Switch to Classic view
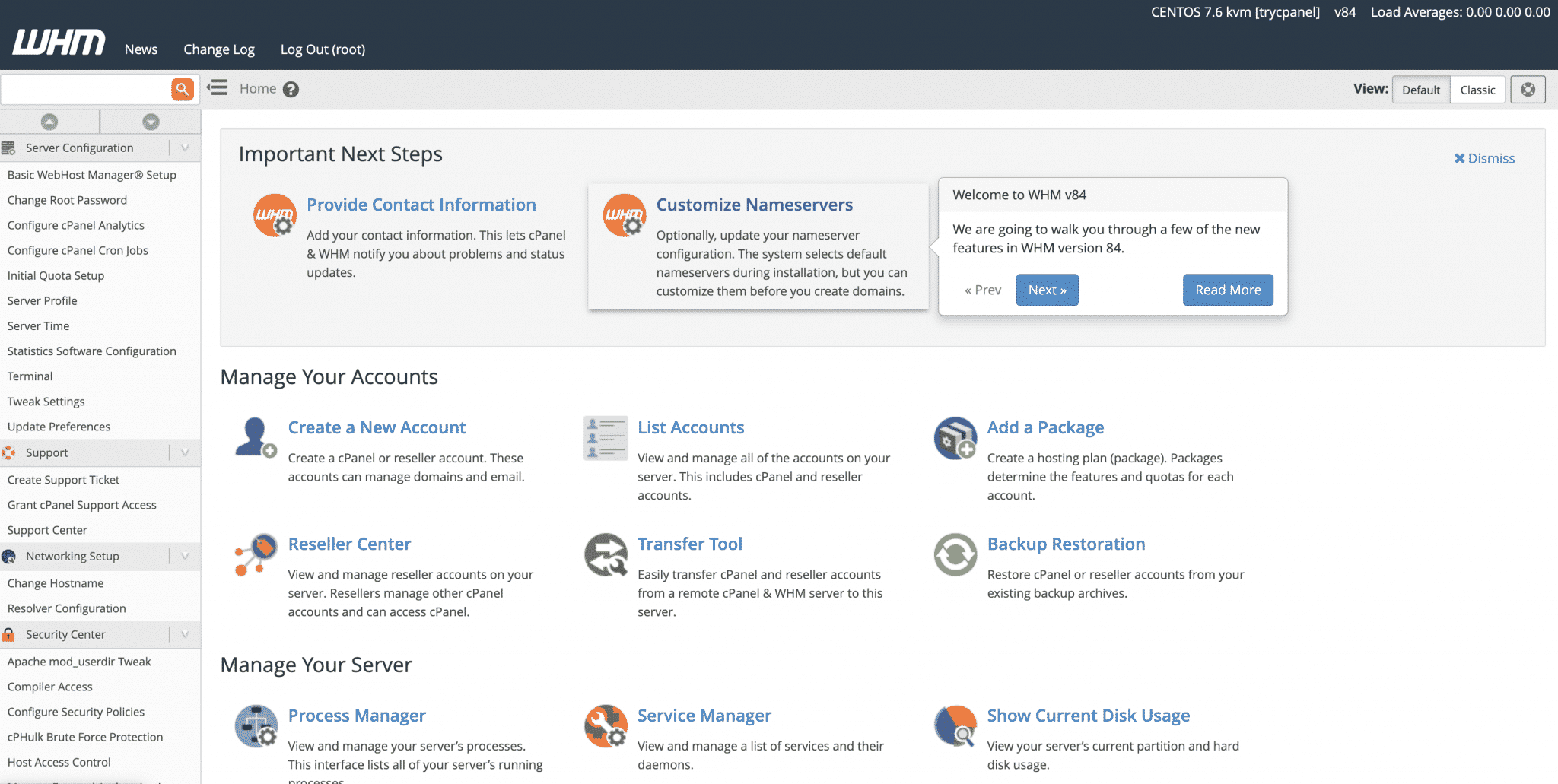Screen dimensions: 1558x784 [1477, 90]
